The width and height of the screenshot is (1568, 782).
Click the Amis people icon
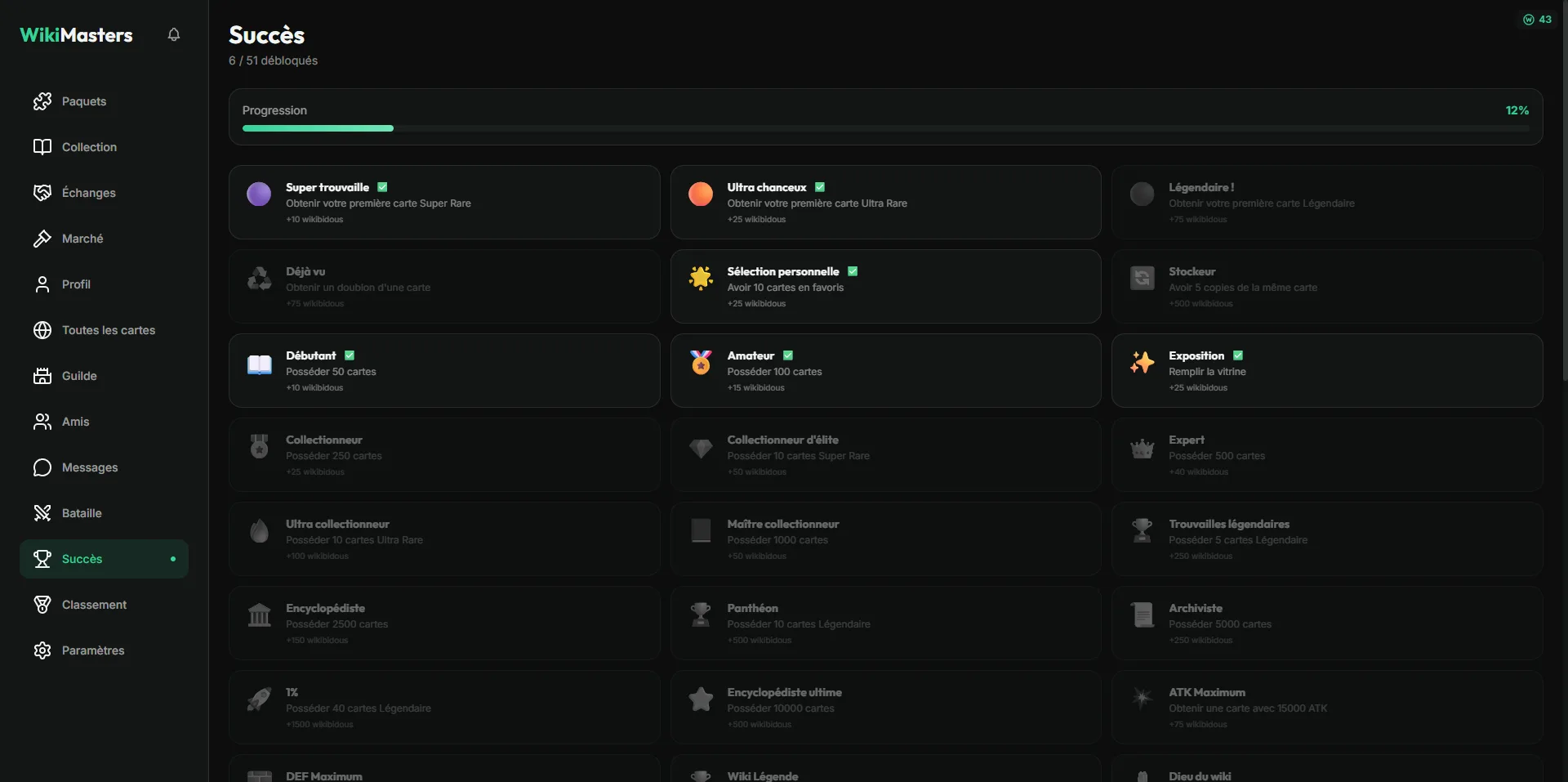[42, 422]
